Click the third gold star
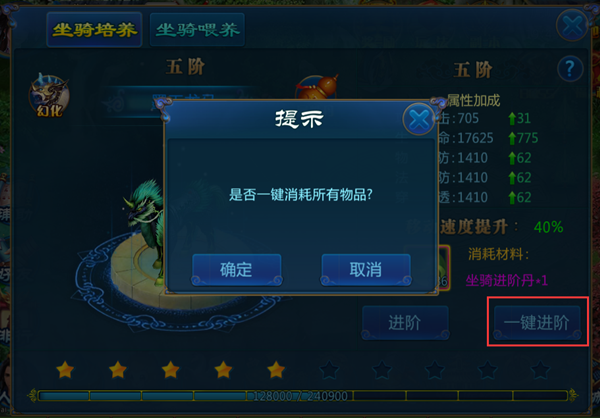Screen dimensions: 600x418 (x=170, y=369)
